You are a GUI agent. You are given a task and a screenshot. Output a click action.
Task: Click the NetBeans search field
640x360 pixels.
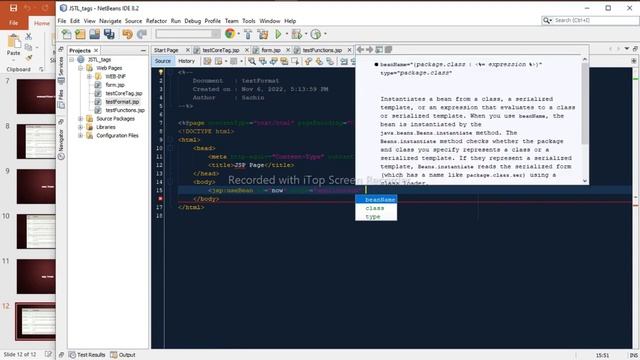(590, 20)
